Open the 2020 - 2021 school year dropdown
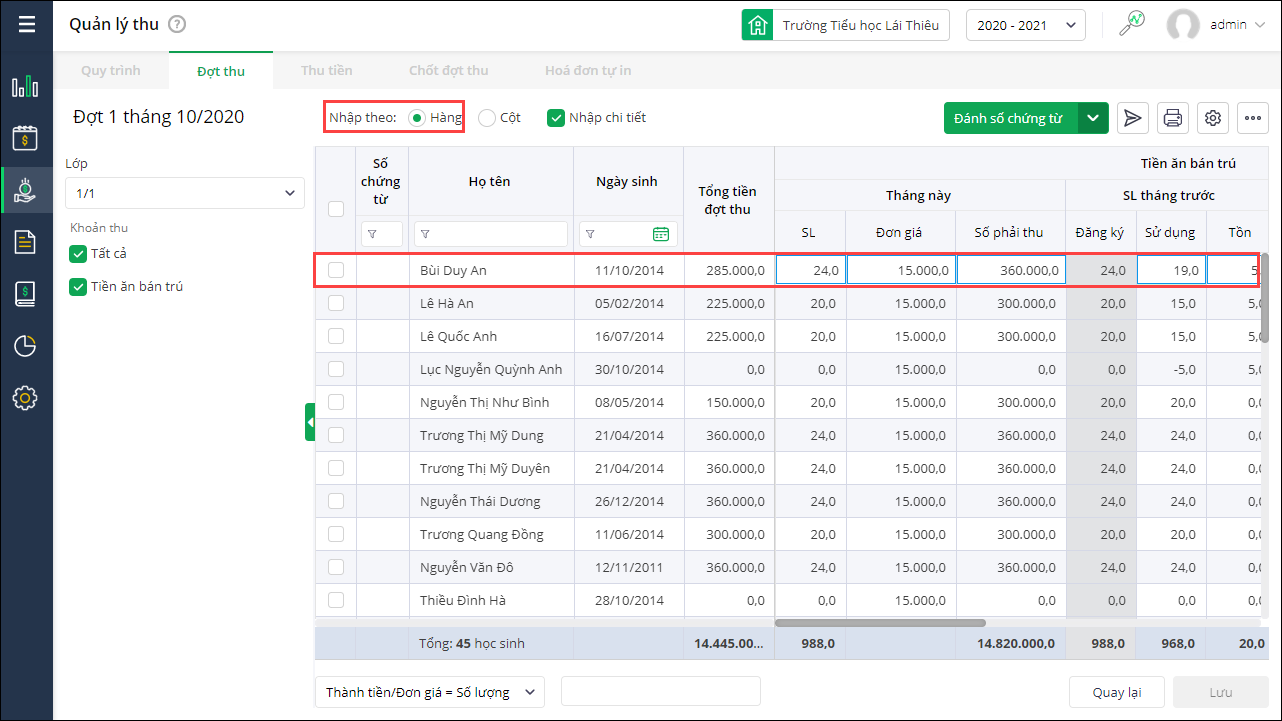 1025,25
